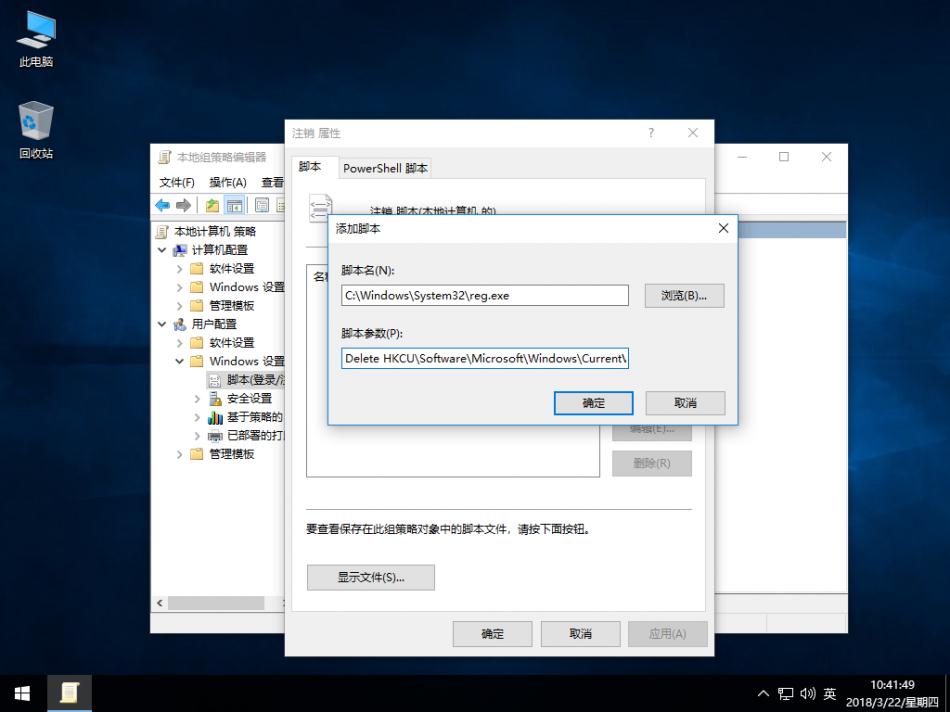Collapse the 计算机配置 tree node

point(162,250)
